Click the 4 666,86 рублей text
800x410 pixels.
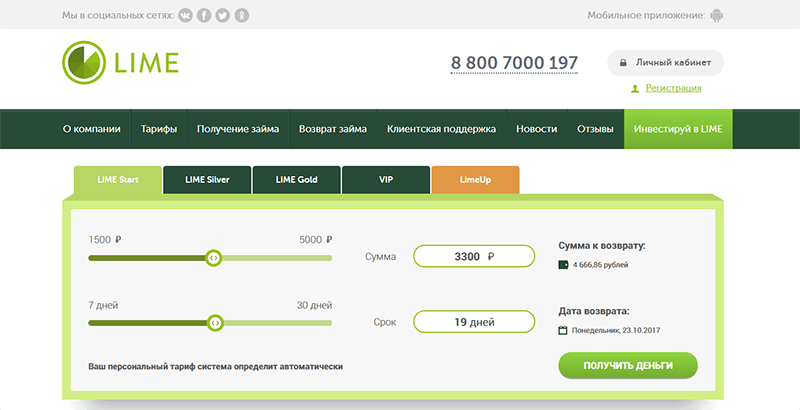point(601,265)
